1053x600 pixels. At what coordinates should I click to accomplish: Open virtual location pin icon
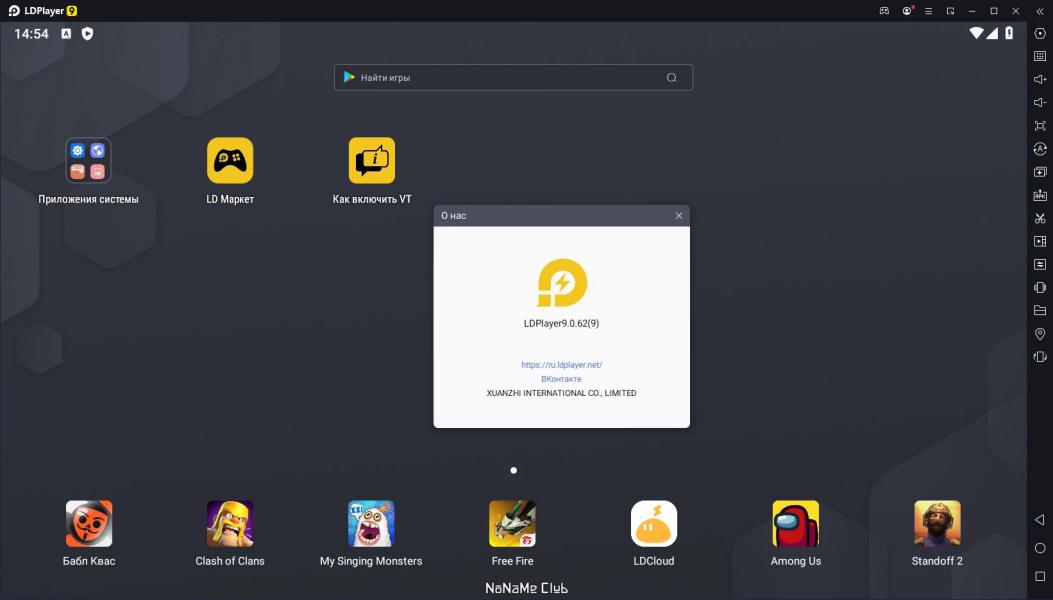(1040, 334)
